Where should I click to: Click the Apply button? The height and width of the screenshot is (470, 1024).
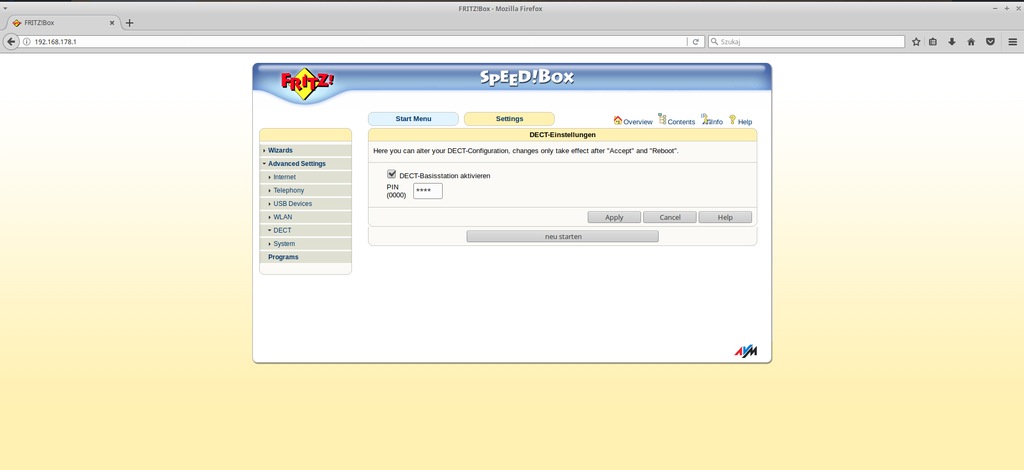[x=614, y=217]
